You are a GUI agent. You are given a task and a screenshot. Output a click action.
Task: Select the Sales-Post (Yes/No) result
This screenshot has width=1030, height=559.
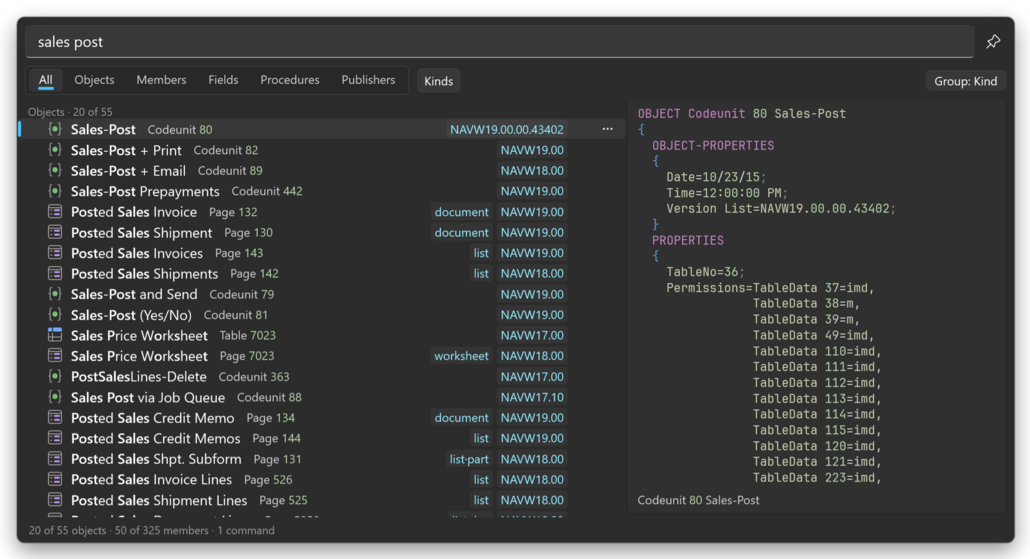point(322,314)
